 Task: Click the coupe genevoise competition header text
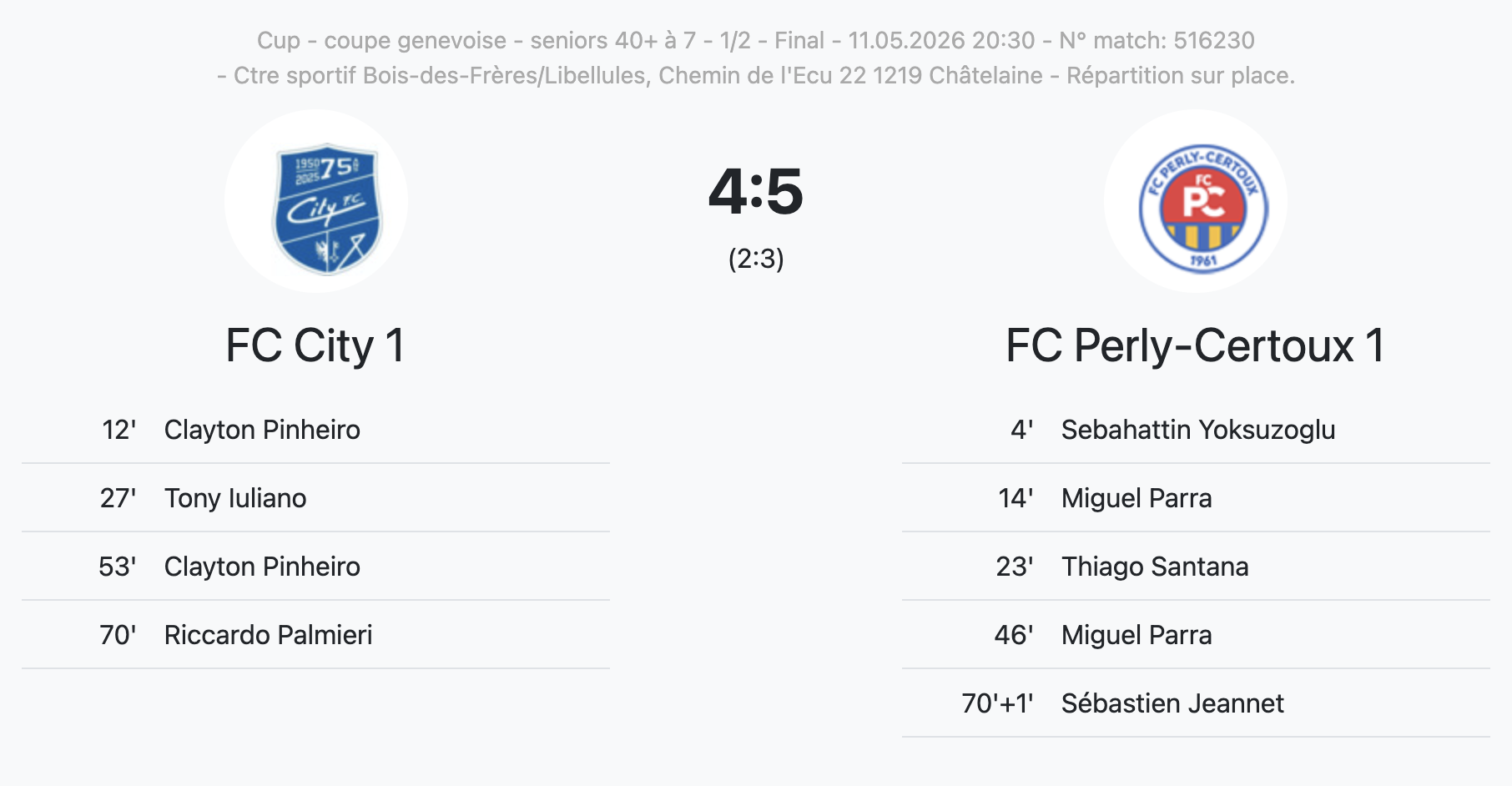click(416, 40)
